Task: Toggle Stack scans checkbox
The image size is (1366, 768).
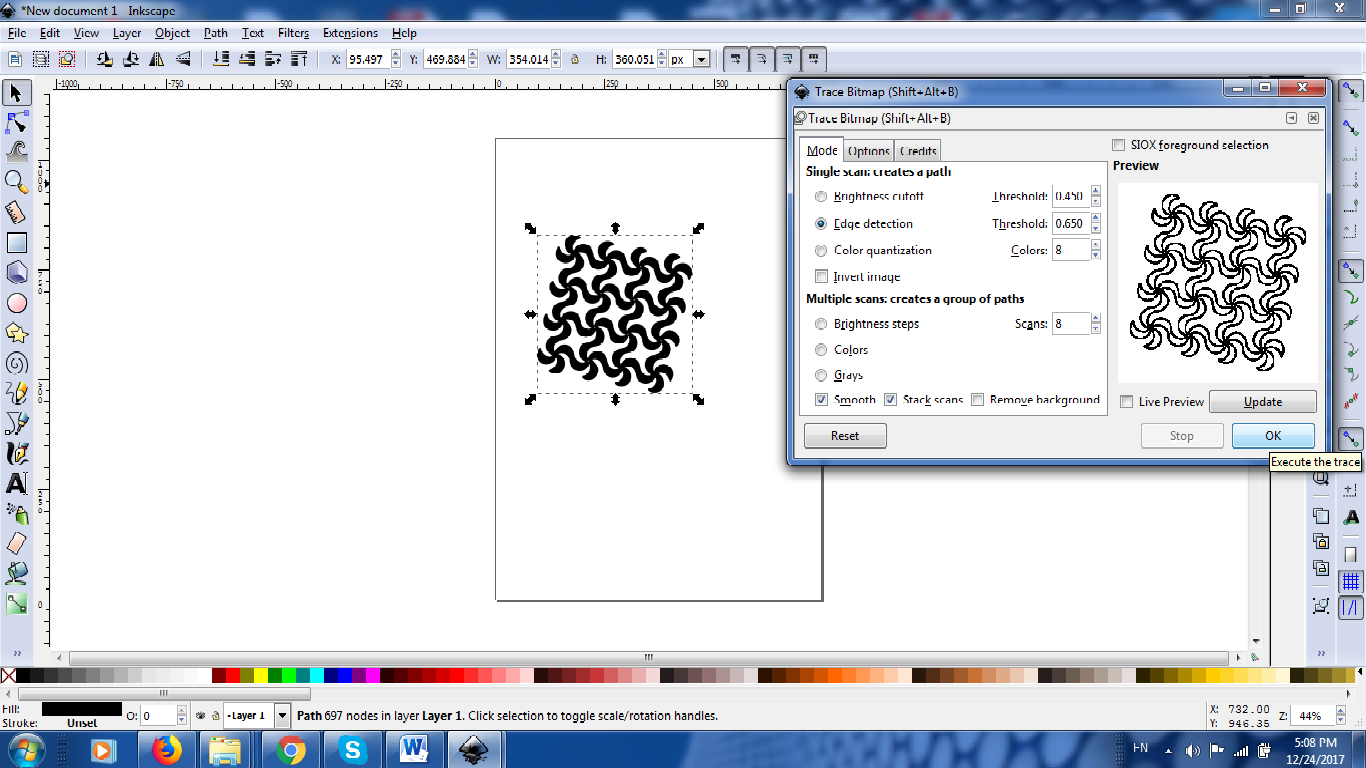Action: (890, 400)
